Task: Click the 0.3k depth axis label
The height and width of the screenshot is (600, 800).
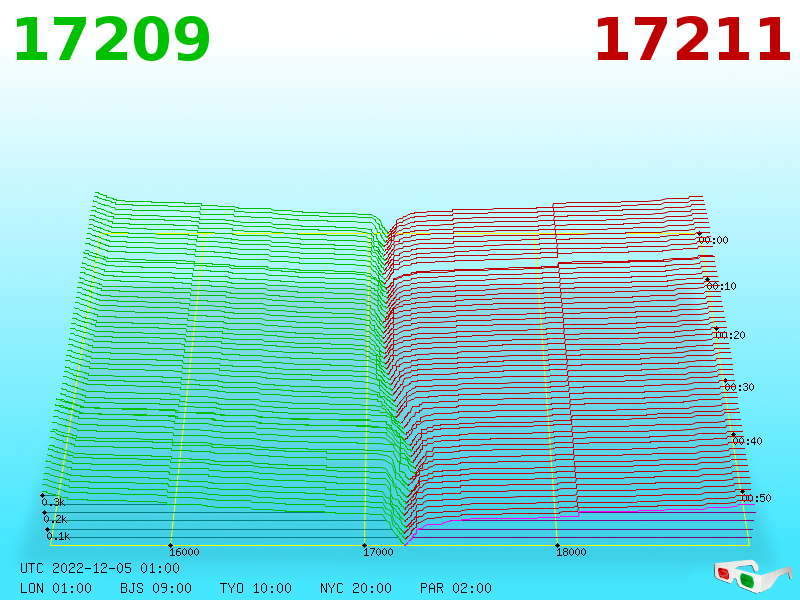Action: point(53,502)
